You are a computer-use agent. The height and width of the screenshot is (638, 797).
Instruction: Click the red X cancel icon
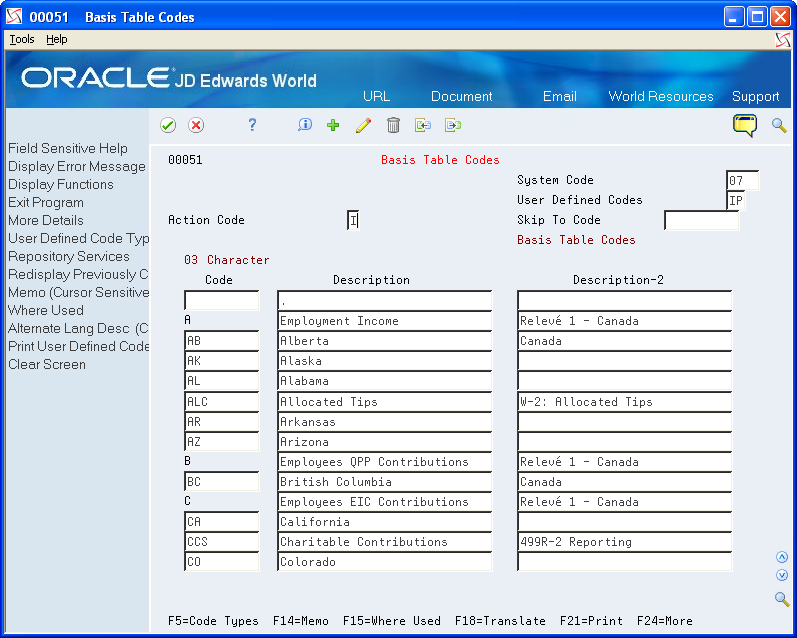(196, 125)
